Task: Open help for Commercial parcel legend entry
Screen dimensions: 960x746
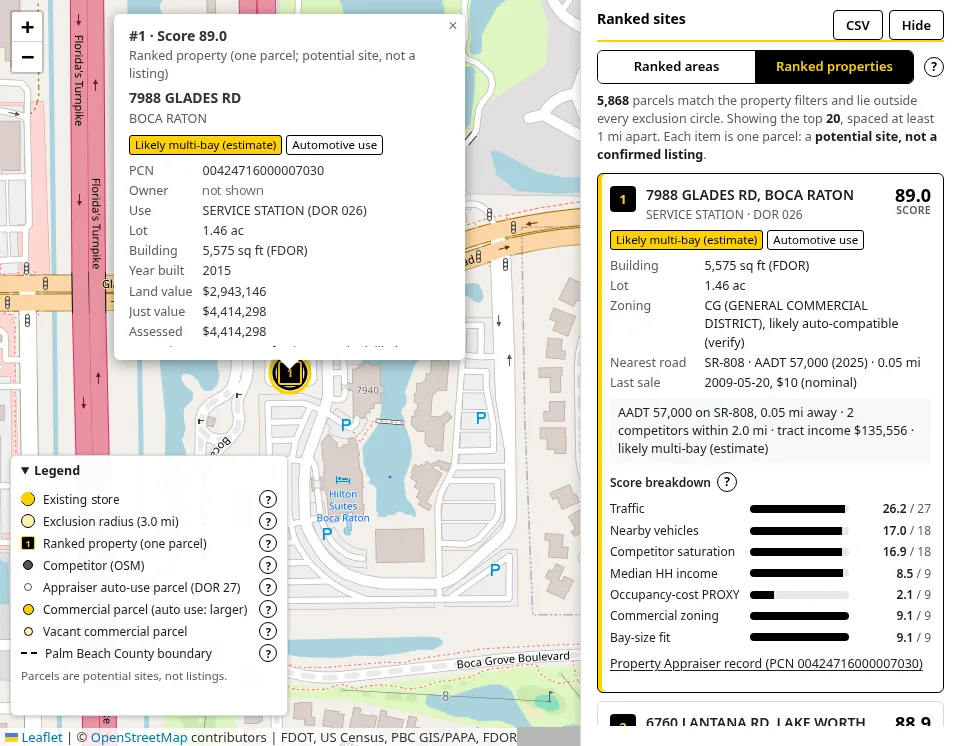Action: [x=268, y=609]
